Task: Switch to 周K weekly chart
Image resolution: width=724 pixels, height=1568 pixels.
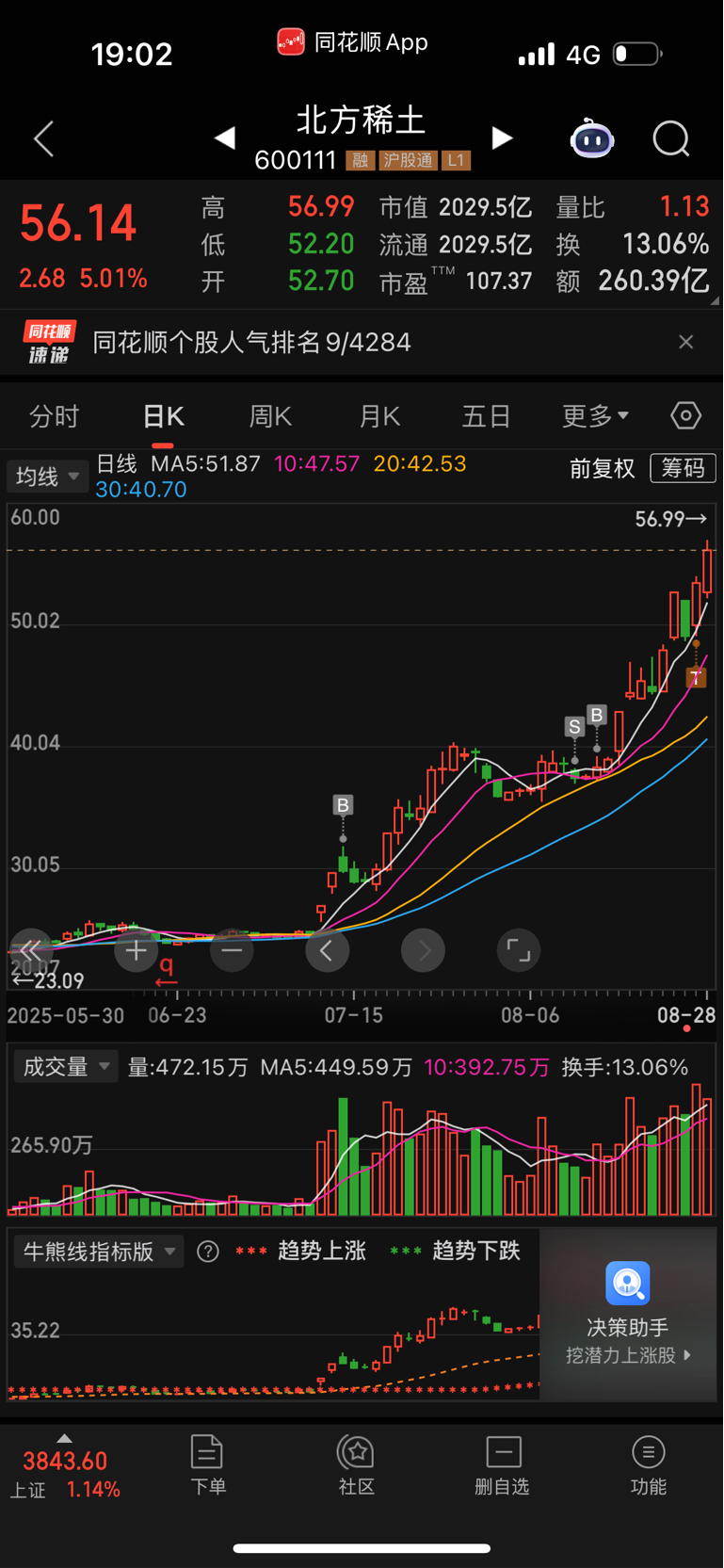Action: click(270, 416)
